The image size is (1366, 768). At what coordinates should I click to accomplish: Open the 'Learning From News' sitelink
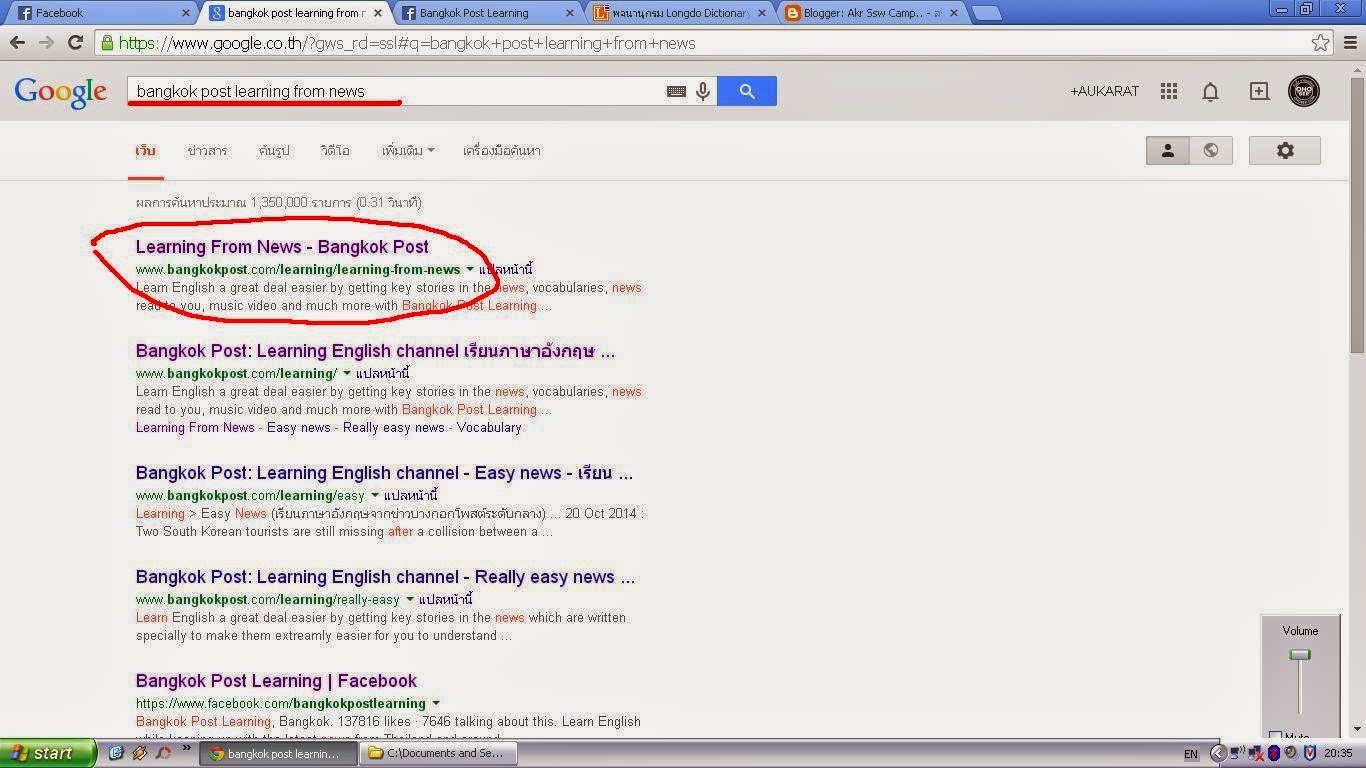(195, 427)
